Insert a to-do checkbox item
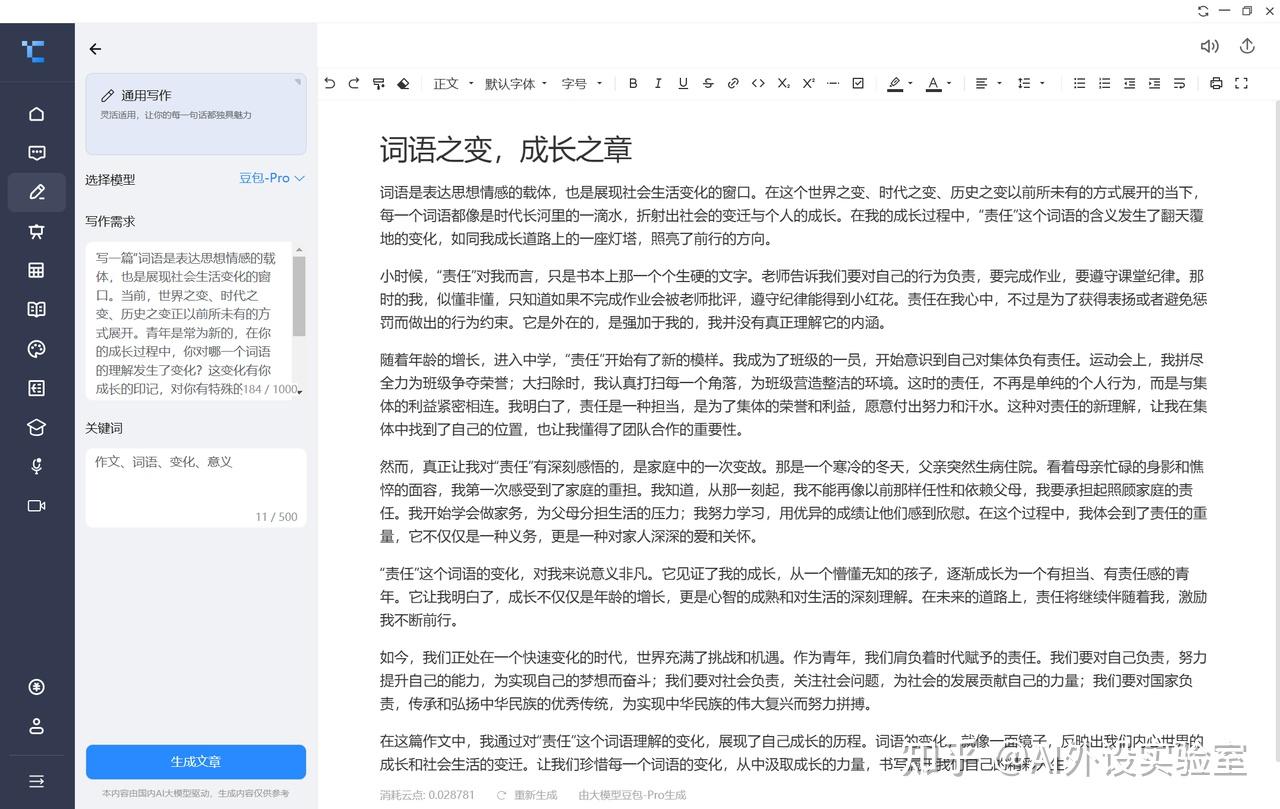The image size is (1280, 809). coord(858,84)
